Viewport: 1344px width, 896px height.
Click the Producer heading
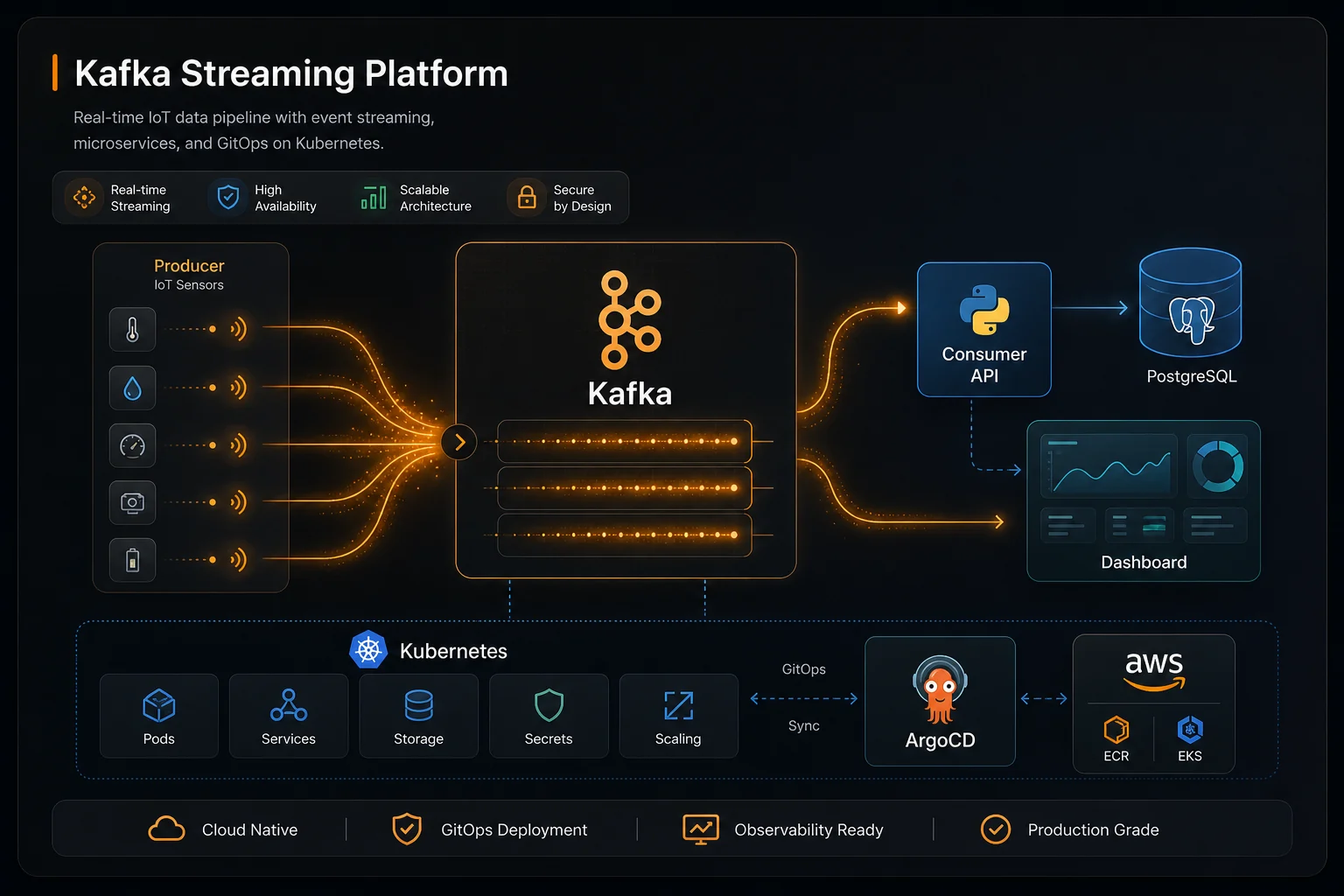coord(189,266)
